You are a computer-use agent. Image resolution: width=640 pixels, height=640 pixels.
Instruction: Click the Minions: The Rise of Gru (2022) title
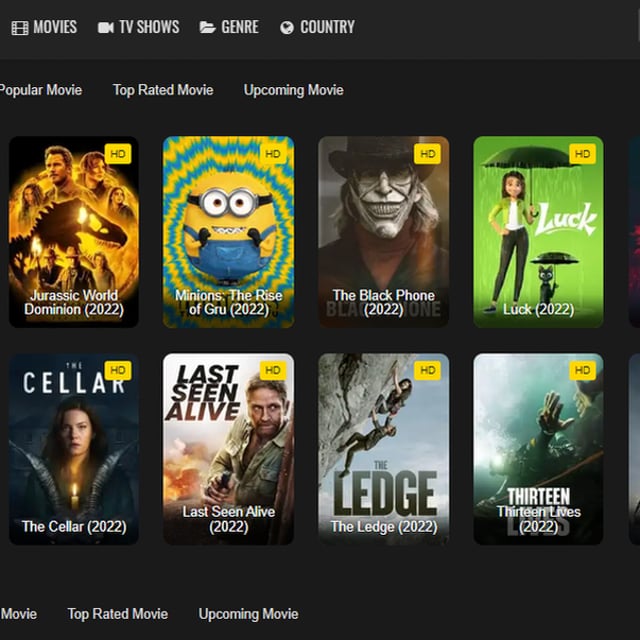(229, 302)
